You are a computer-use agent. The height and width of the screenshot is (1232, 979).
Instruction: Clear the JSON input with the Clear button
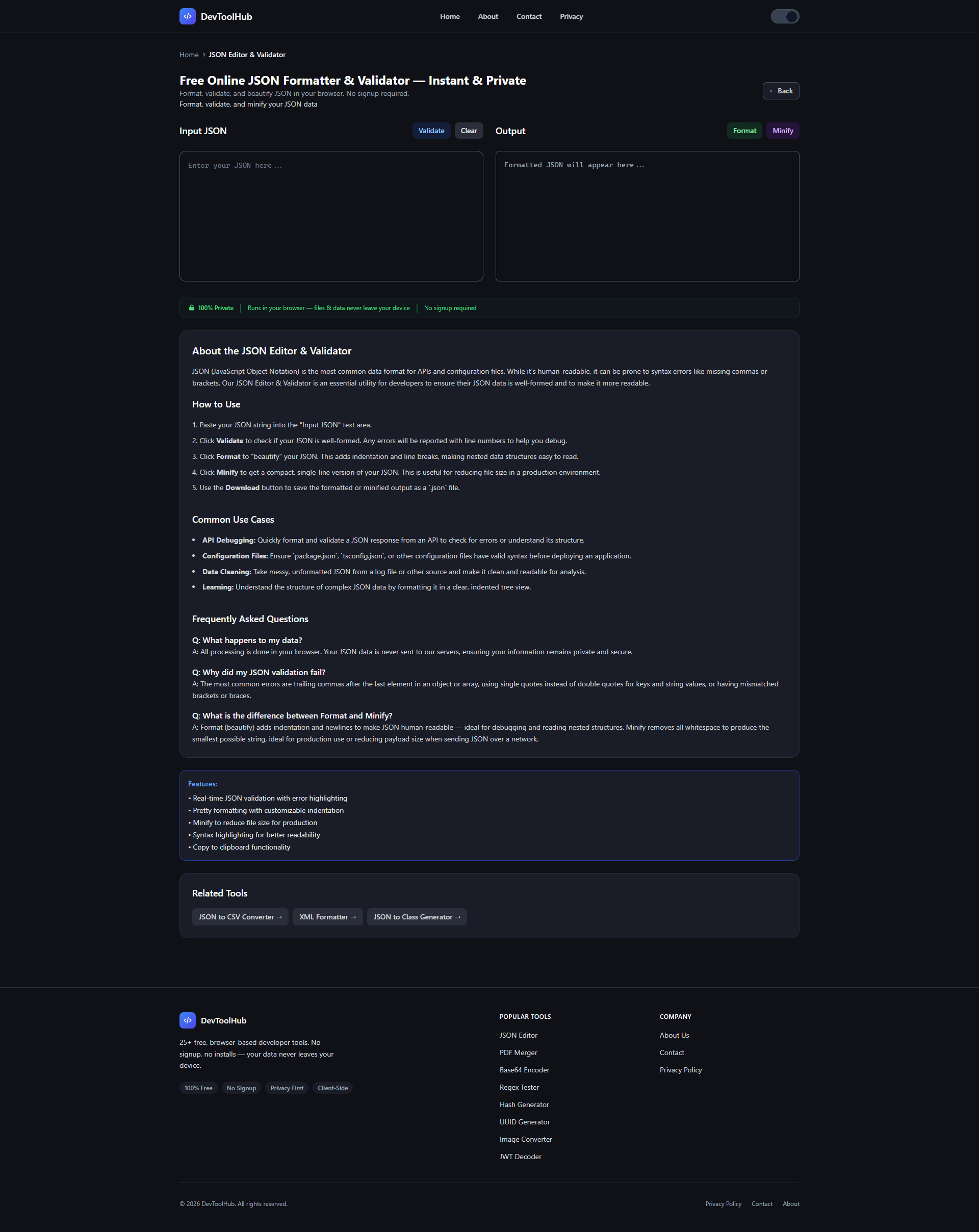pos(469,130)
